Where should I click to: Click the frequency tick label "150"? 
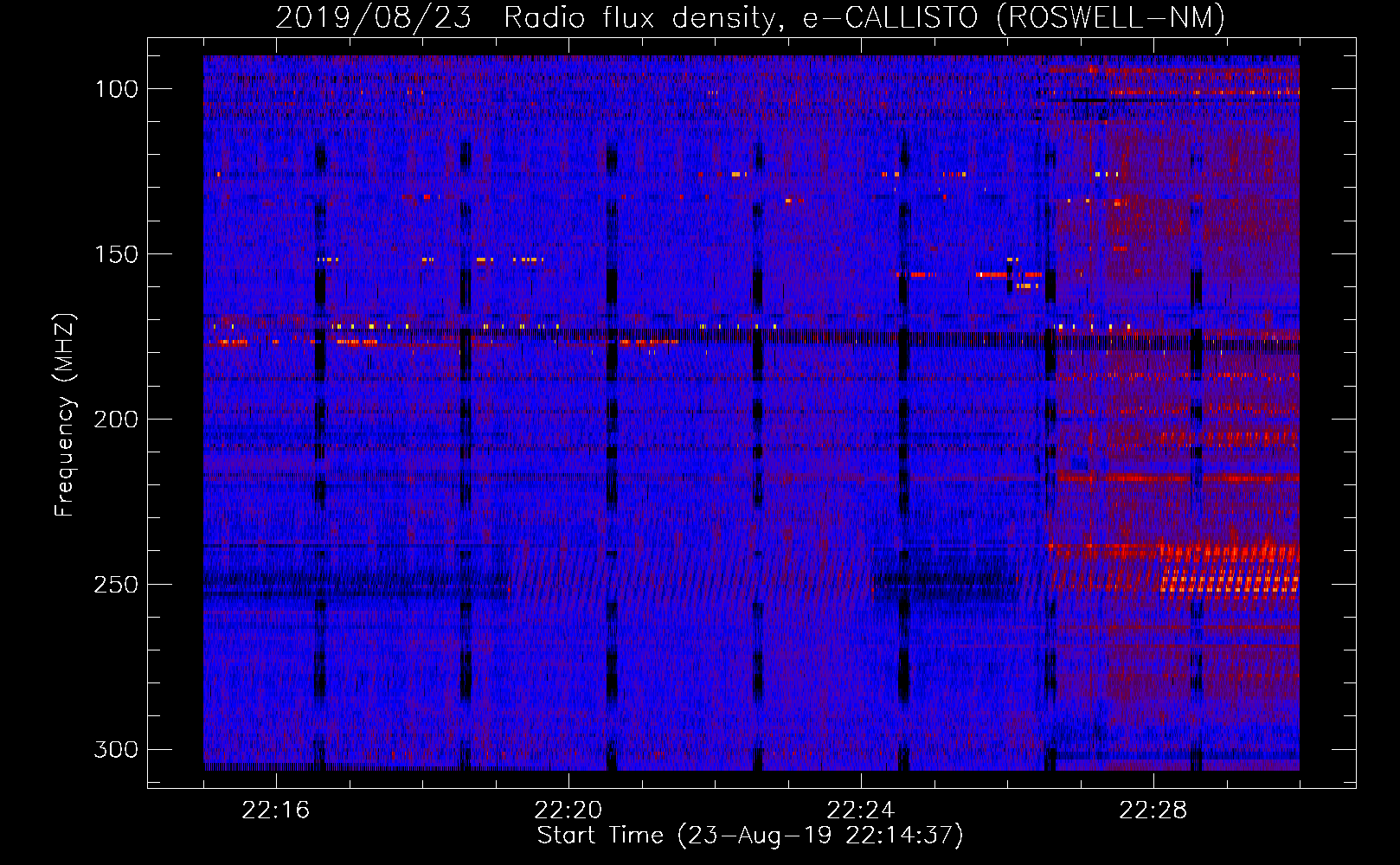click(x=117, y=254)
